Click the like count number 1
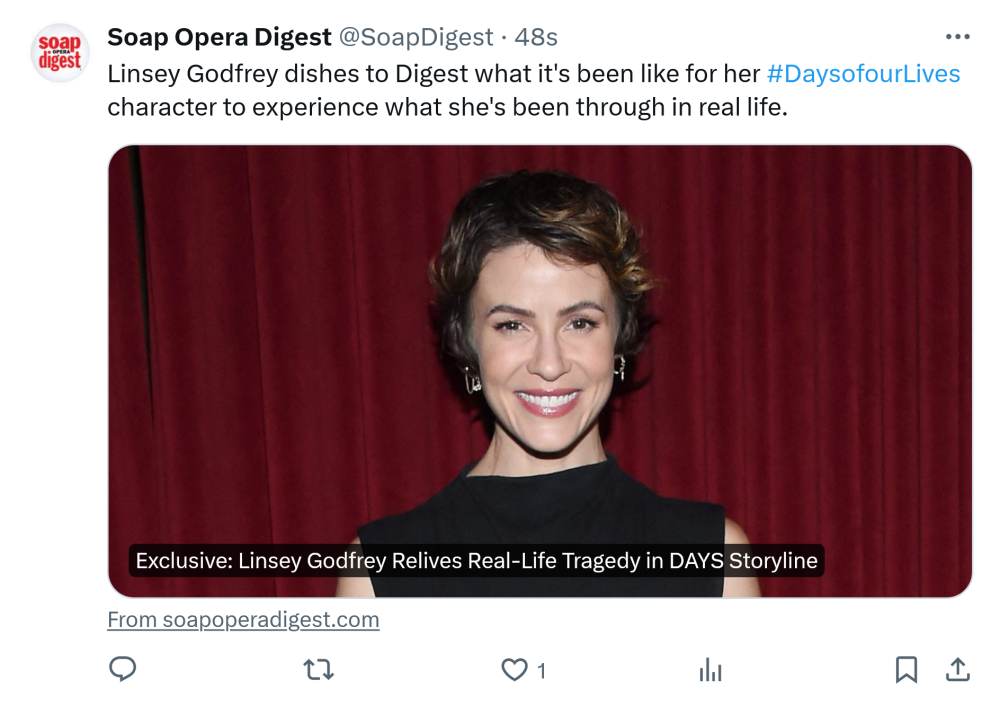1000x706 pixels. point(542,670)
